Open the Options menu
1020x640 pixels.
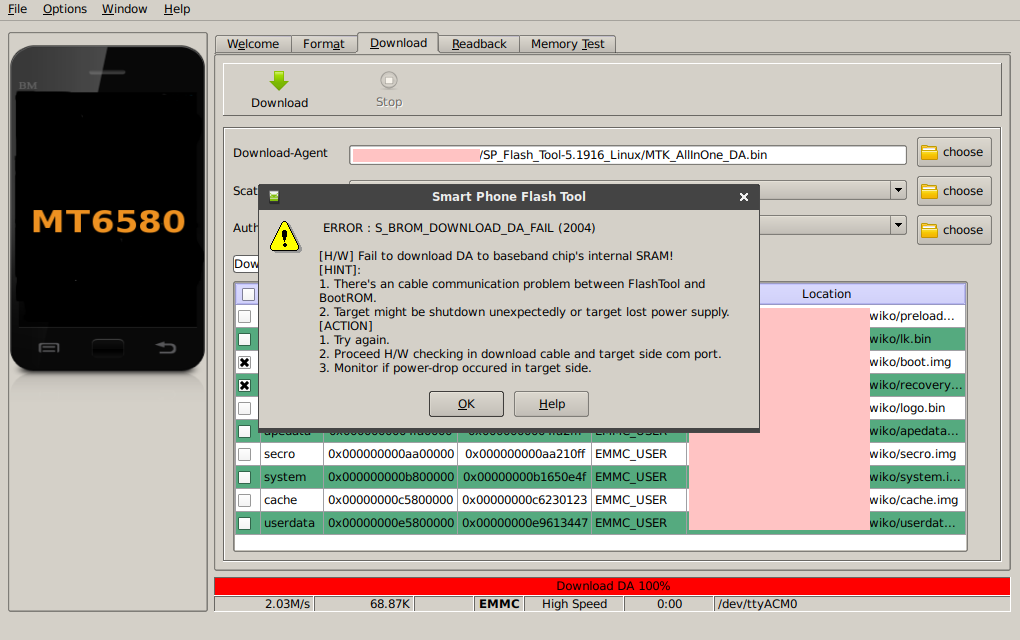(65, 9)
